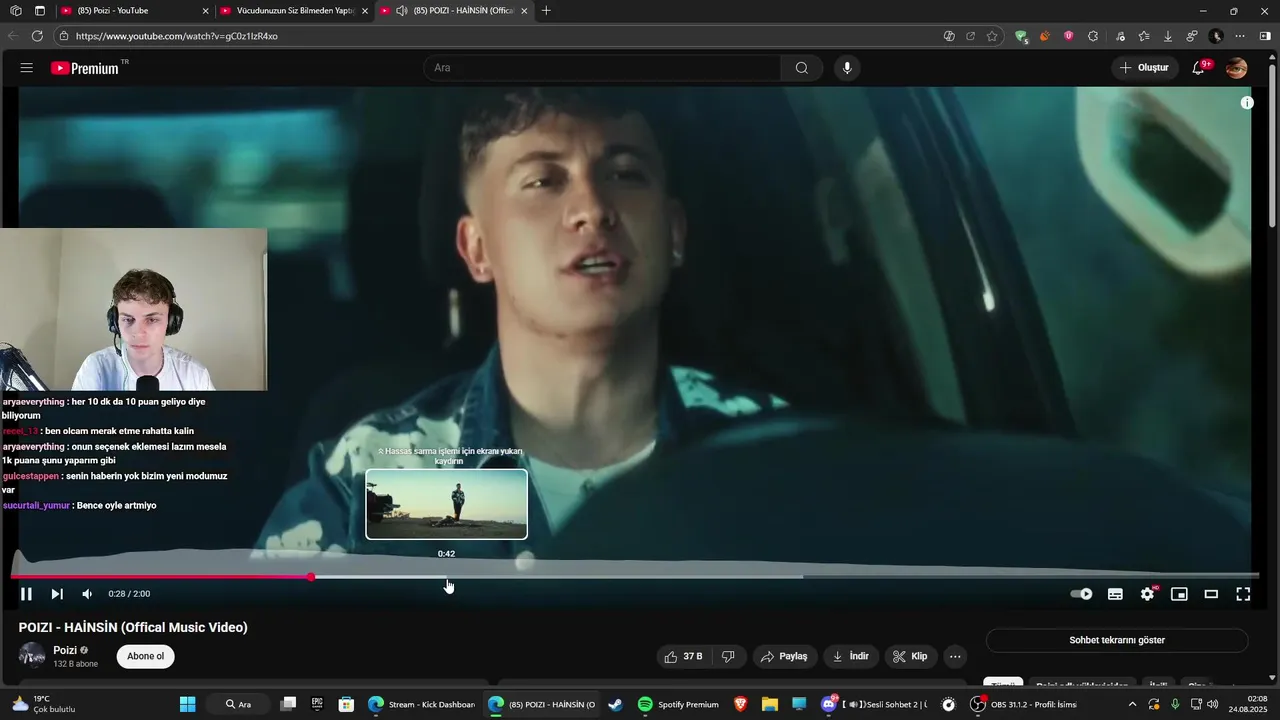Dislike the video
The image size is (1280, 720).
click(x=728, y=656)
